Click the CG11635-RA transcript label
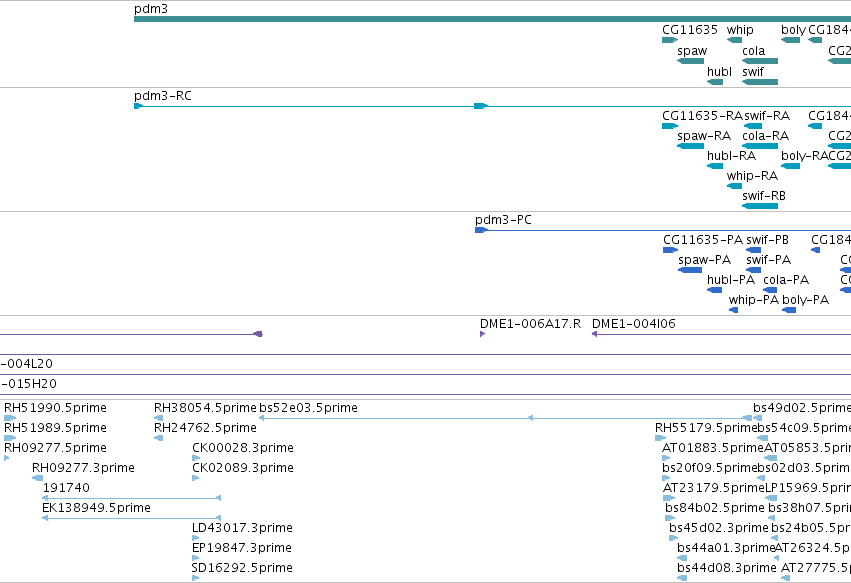The image size is (851, 583). 702,116
